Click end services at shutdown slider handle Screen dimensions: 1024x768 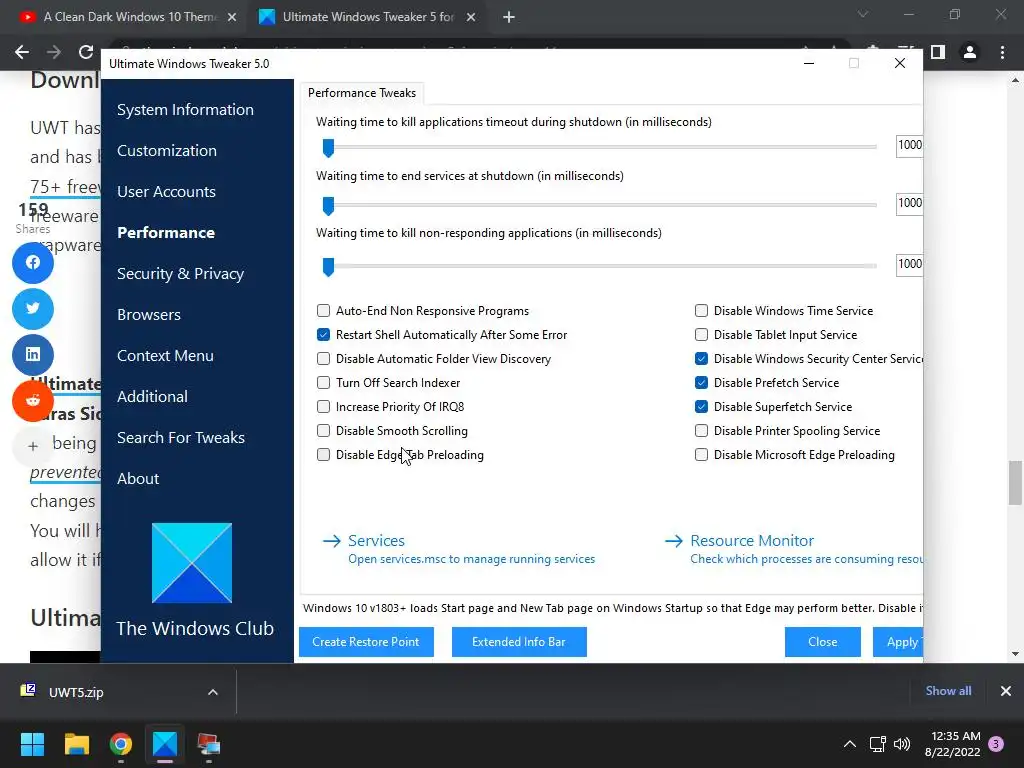328,206
